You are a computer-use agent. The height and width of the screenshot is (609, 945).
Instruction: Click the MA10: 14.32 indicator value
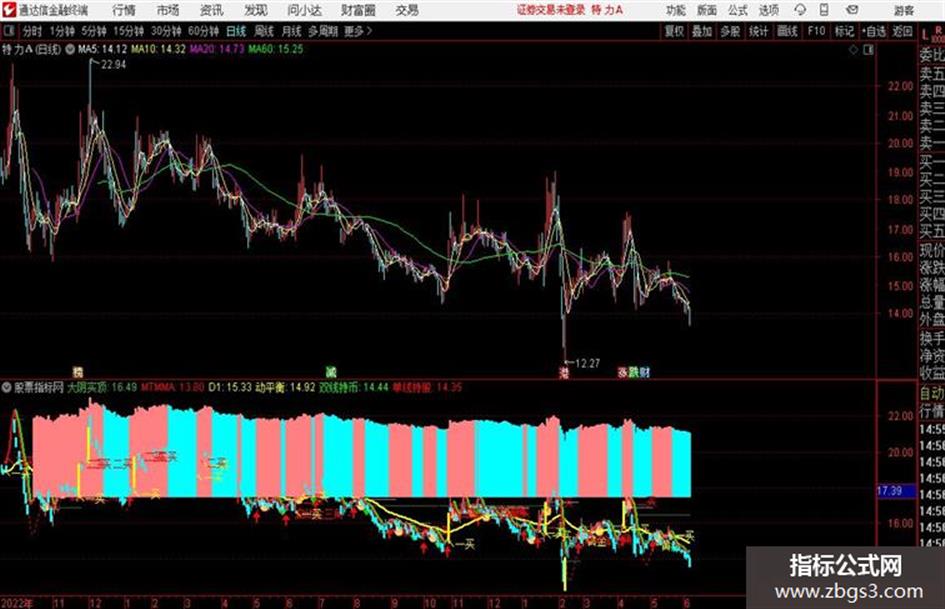[159, 49]
